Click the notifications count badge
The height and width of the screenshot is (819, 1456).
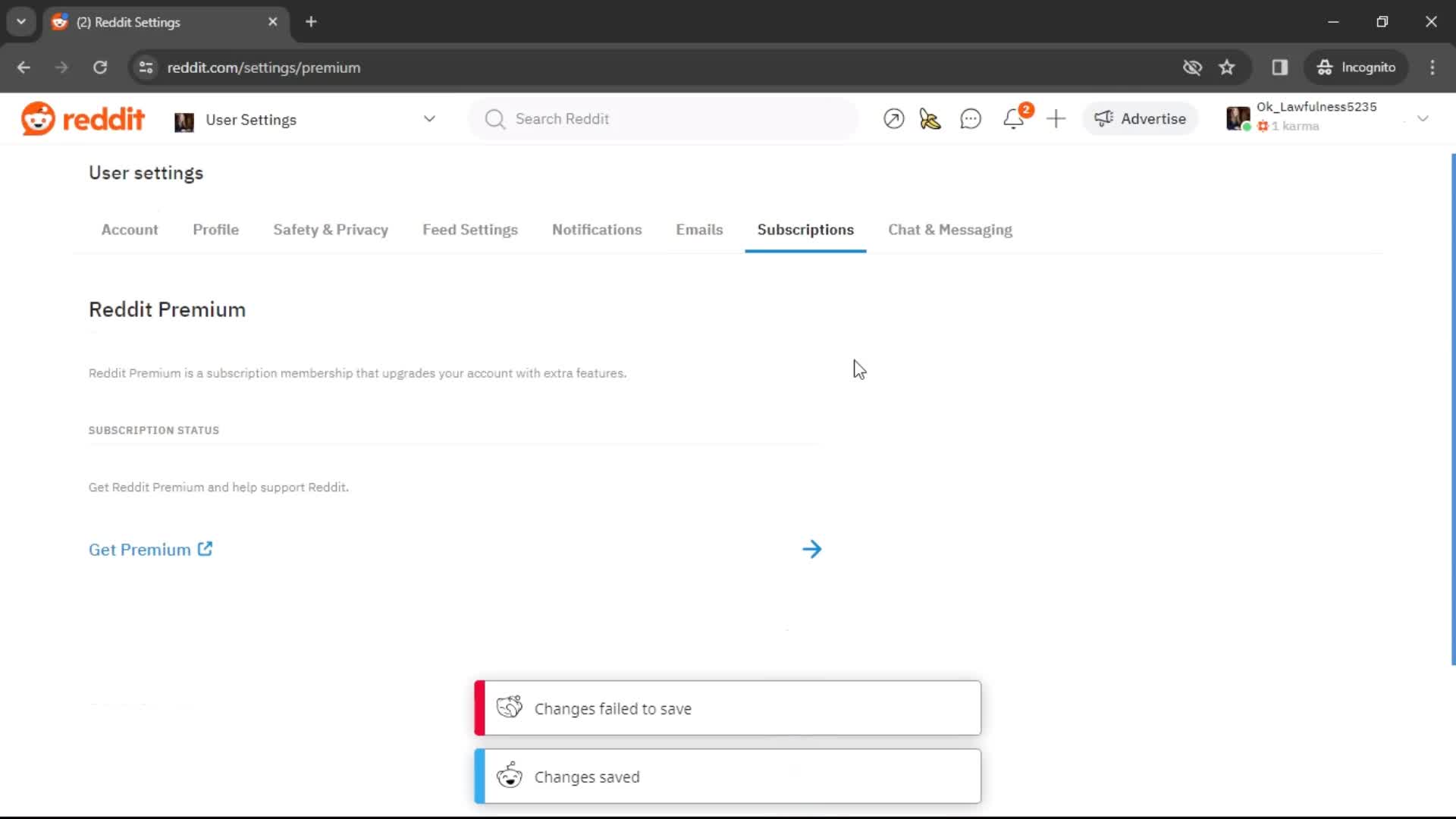[1024, 109]
